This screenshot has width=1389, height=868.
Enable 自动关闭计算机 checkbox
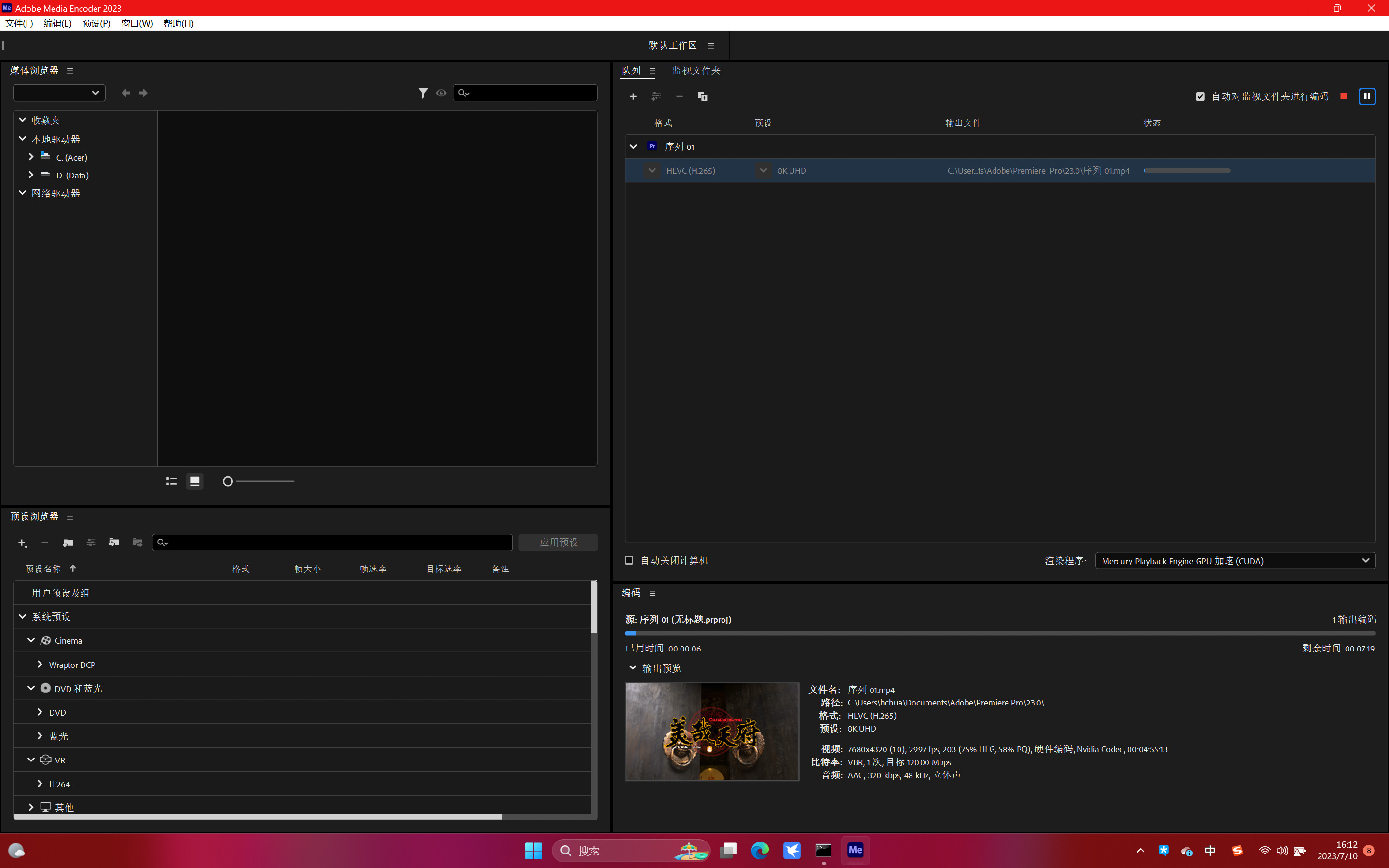(x=629, y=560)
